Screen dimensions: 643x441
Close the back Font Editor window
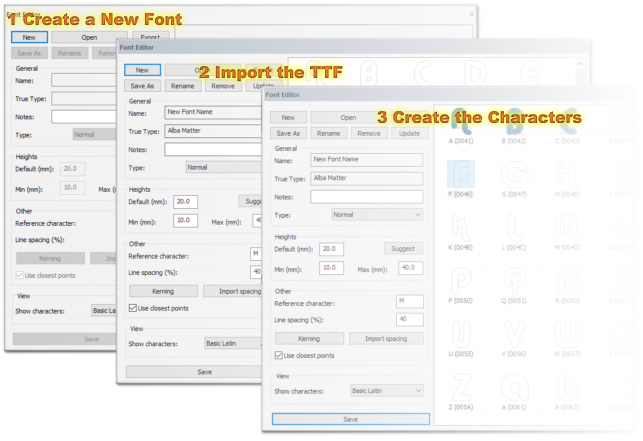pyautogui.click(x=472, y=14)
